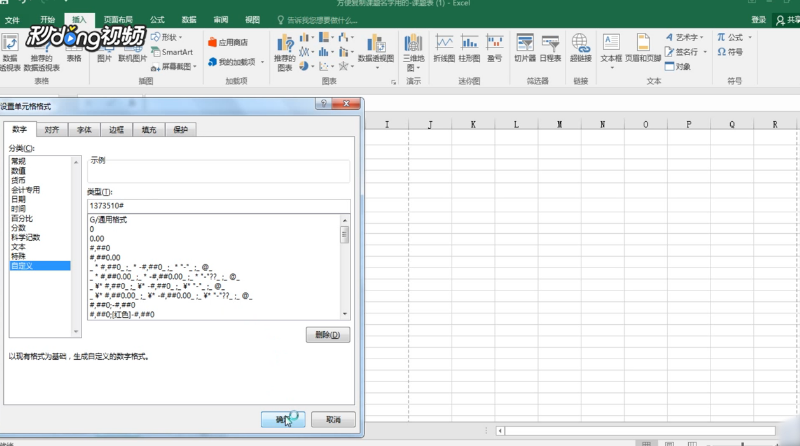Select the 常规 category
800x446 pixels.
[x=40, y=161]
